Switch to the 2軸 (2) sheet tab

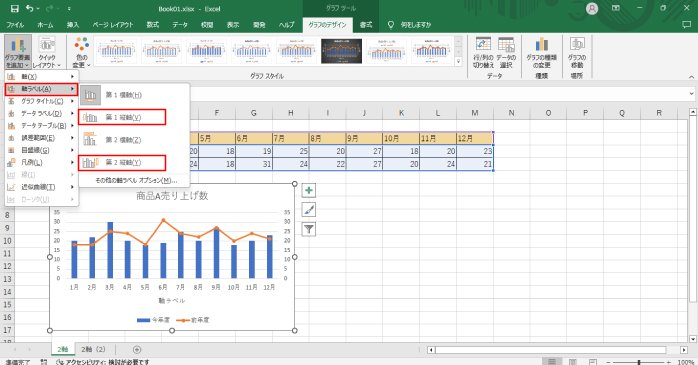click(93, 349)
